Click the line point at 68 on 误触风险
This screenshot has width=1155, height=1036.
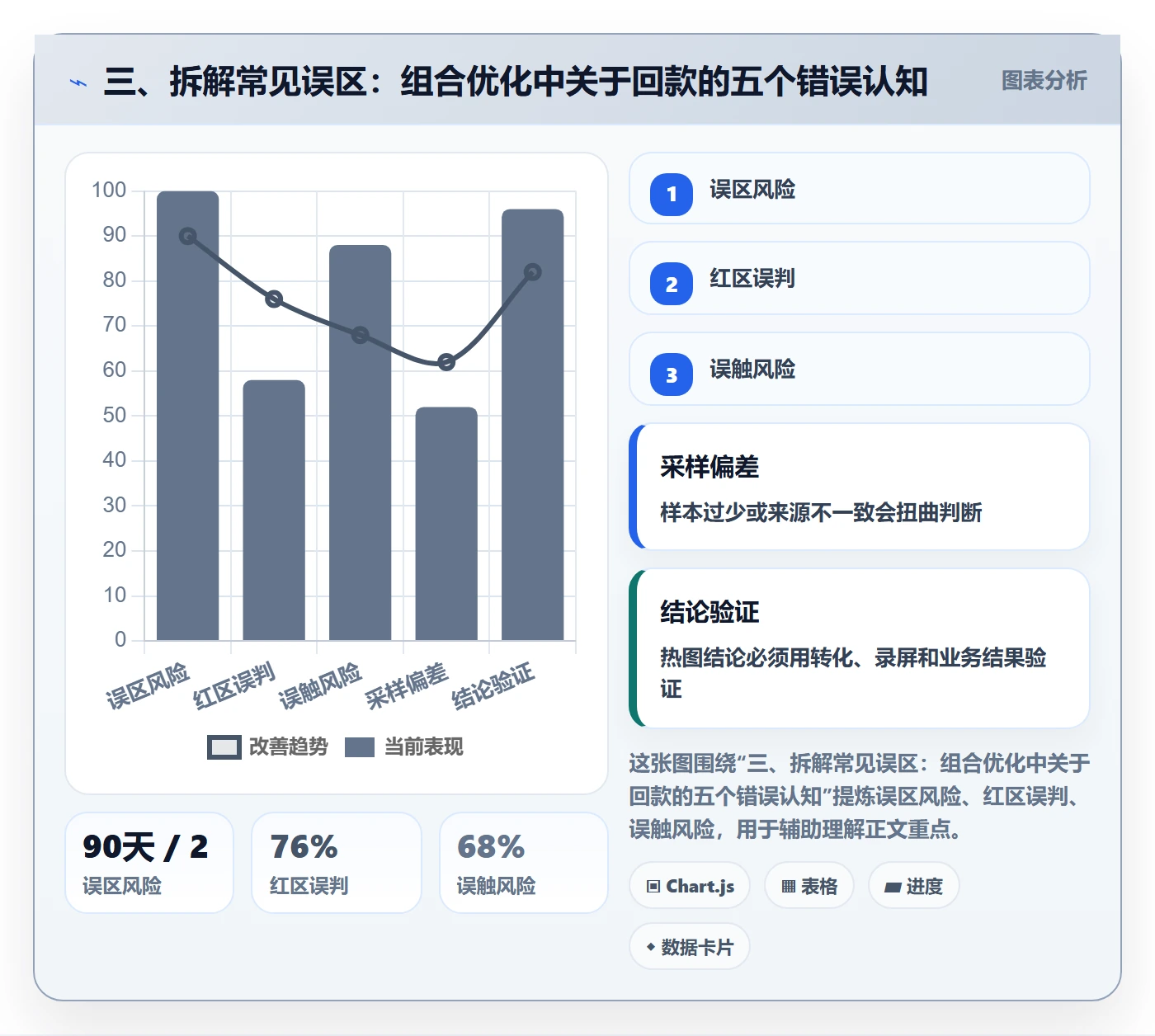pyautogui.click(x=361, y=335)
